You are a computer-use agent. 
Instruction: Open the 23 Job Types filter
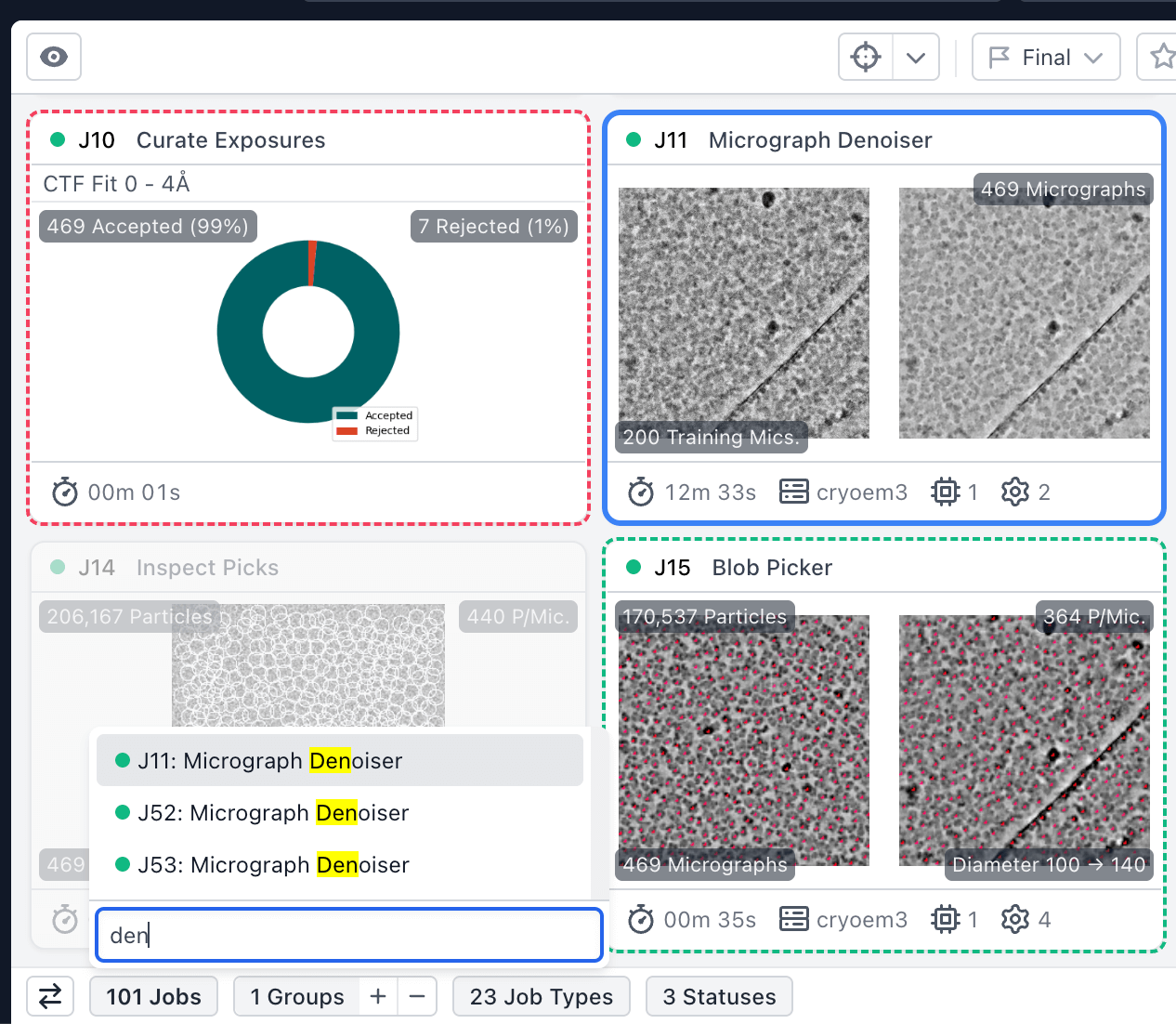(541, 997)
